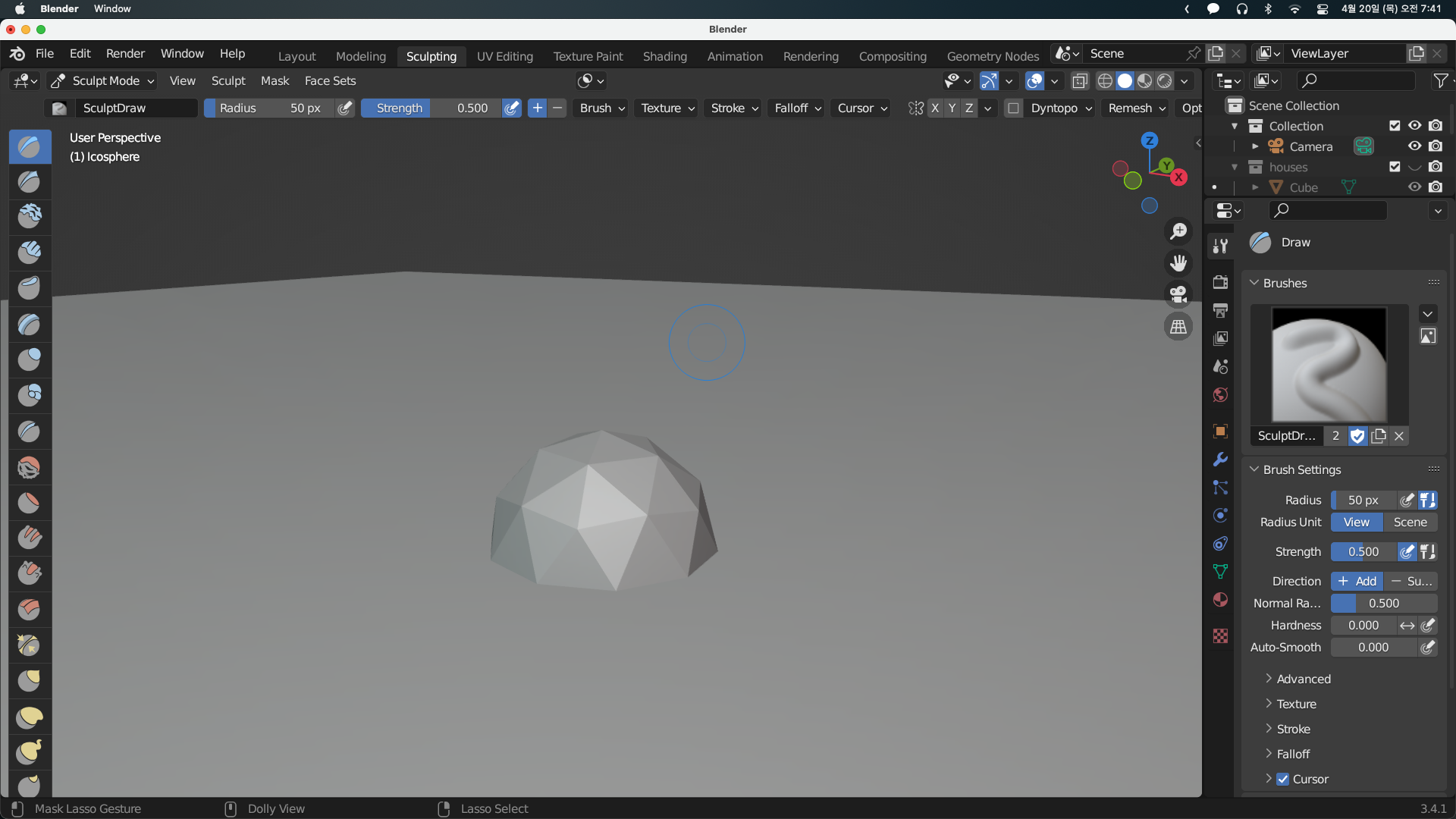
Task: Uncheck the Collection exclude checkbox
Action: [1395, 126]
